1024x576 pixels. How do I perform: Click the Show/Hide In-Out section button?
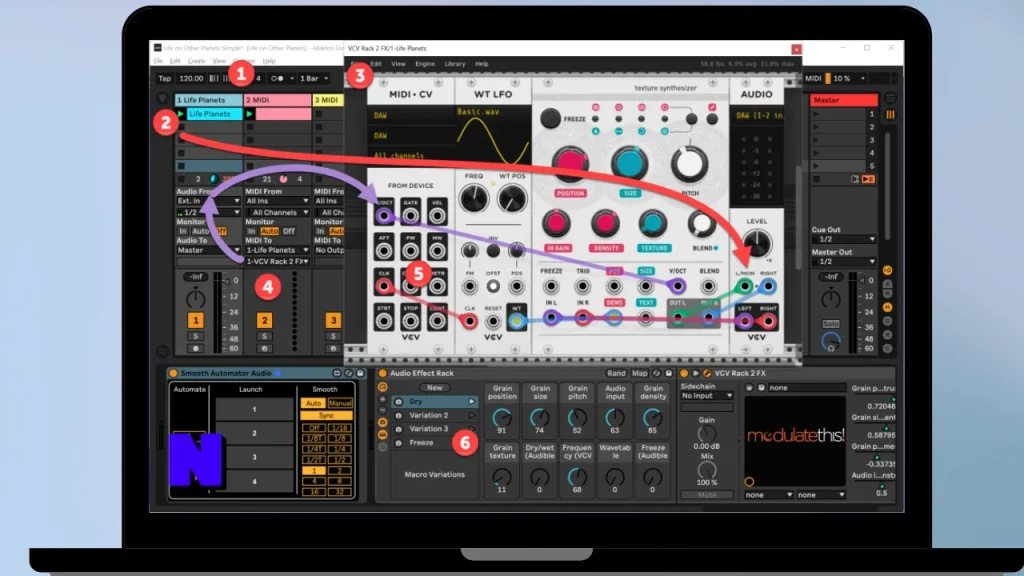(888, 270)
